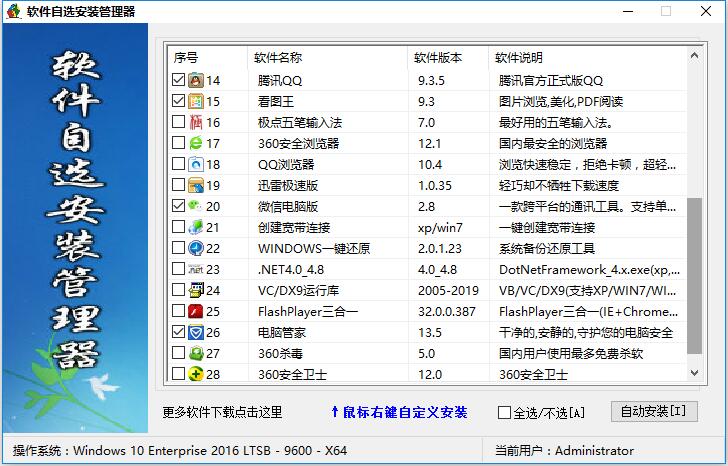Open the 更多软件下载点击这里 link
The width and height of the screenshot is (728, 466).
222,412
